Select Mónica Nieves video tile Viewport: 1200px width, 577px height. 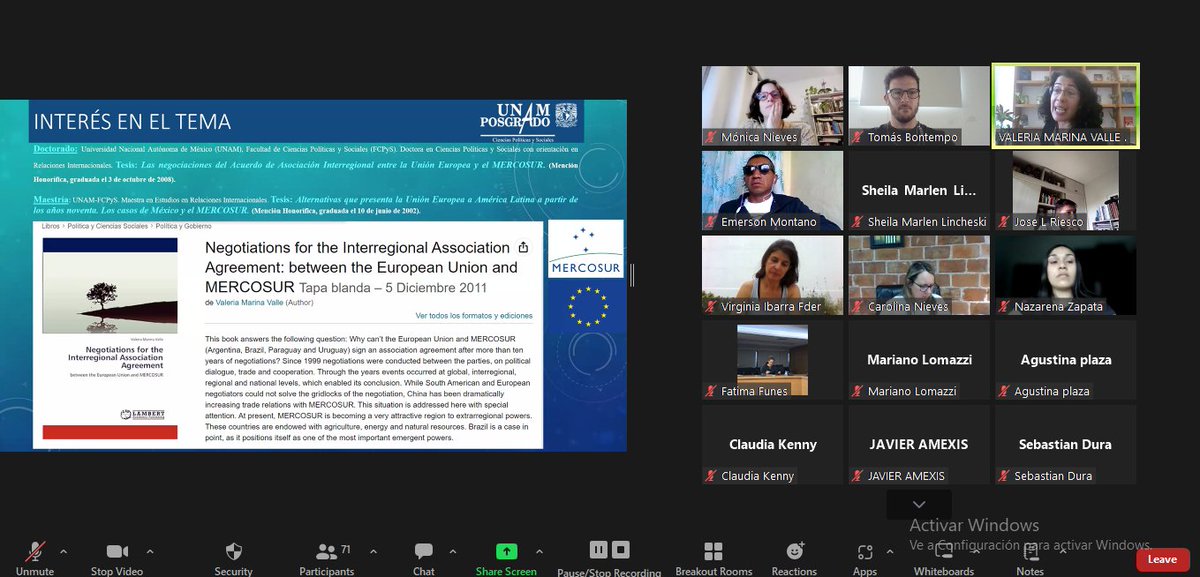pyautogui.click(x=772, y=106)
